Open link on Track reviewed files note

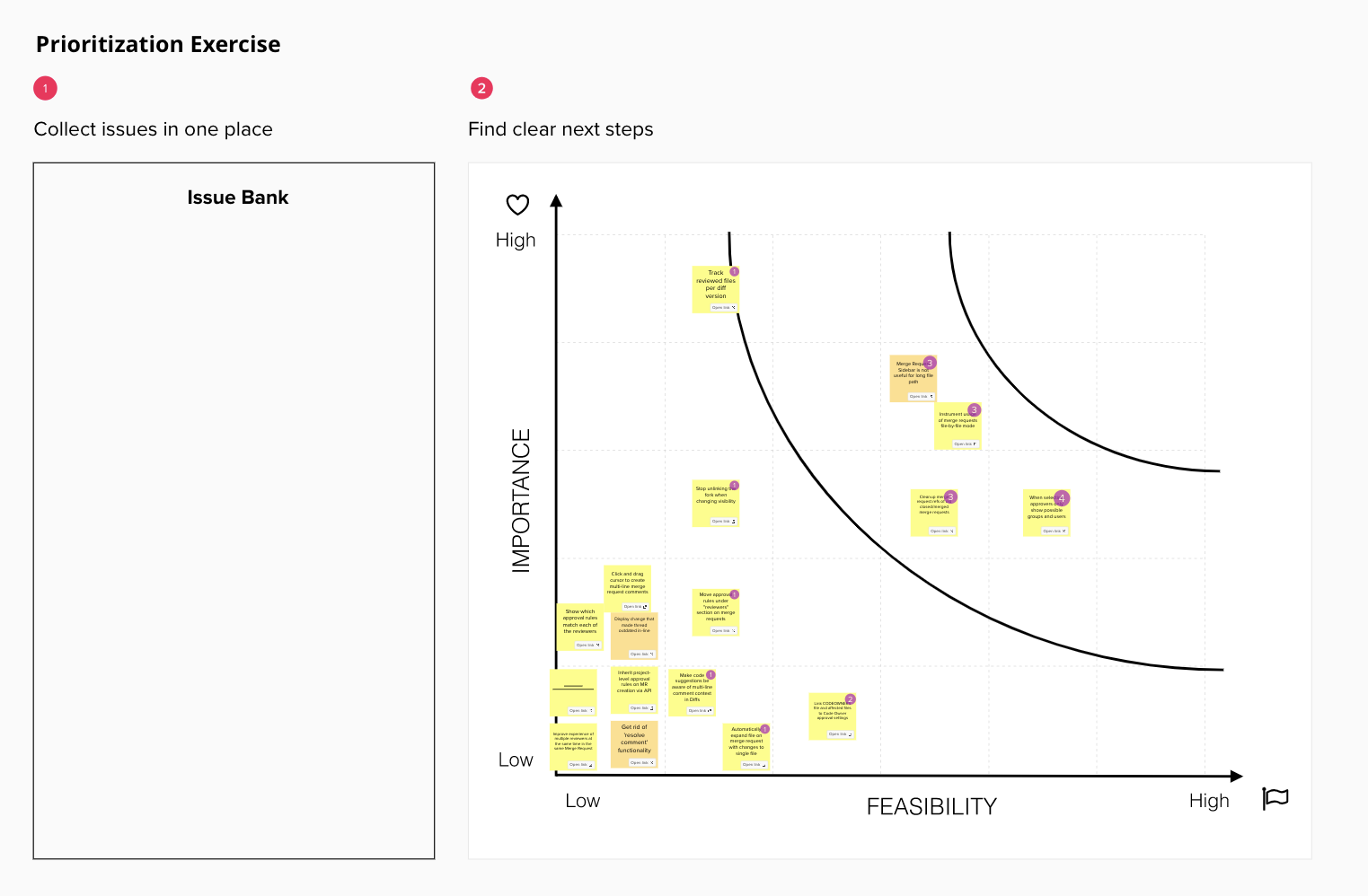(722, 307)
